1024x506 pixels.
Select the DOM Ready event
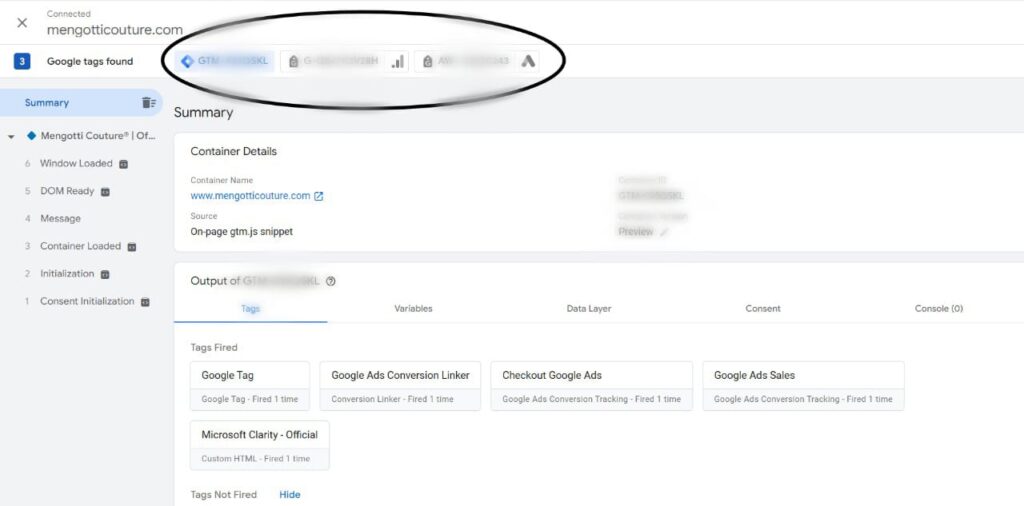(67, 191)
